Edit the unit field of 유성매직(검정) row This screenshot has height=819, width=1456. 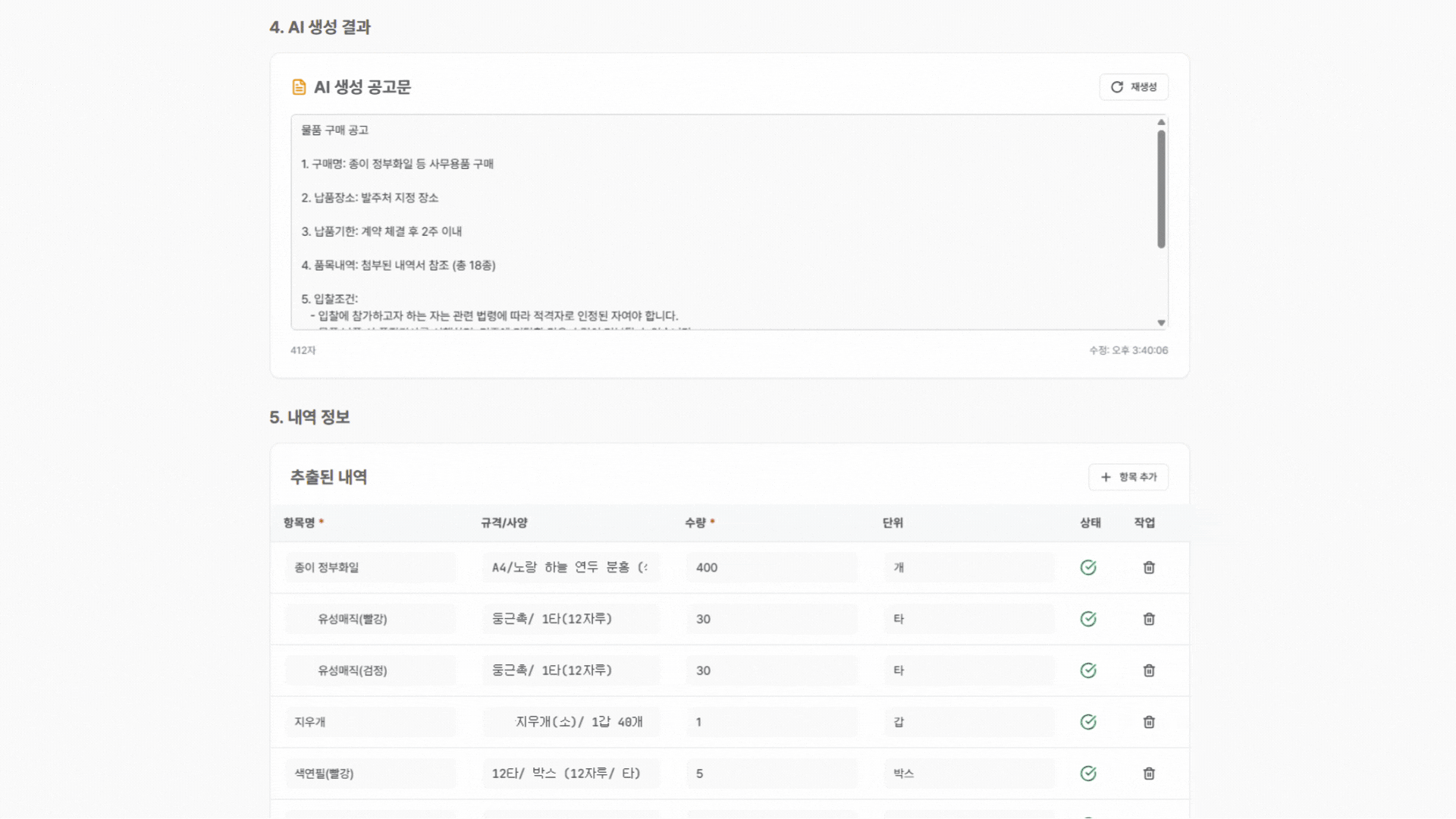coord(969,670)
